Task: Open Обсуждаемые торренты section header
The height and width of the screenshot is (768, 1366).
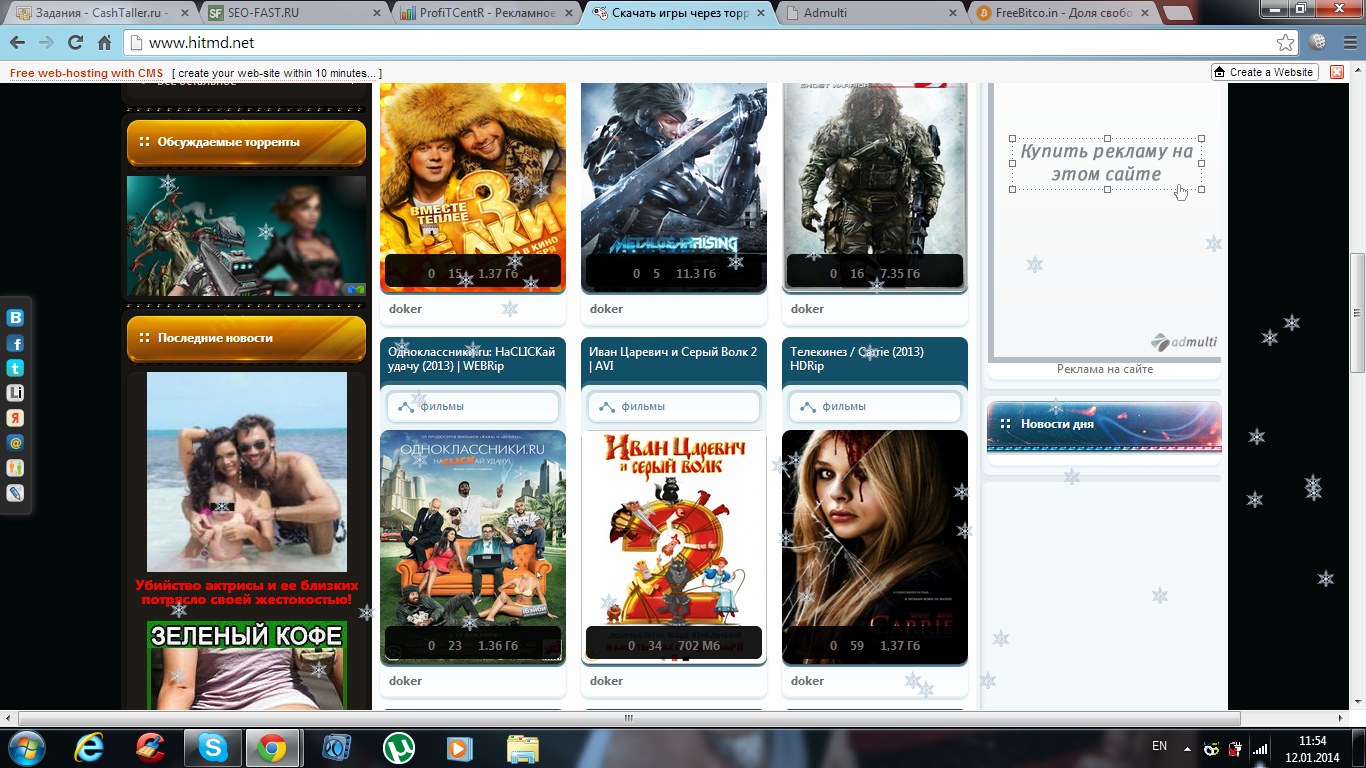Action: coord(246,142)
